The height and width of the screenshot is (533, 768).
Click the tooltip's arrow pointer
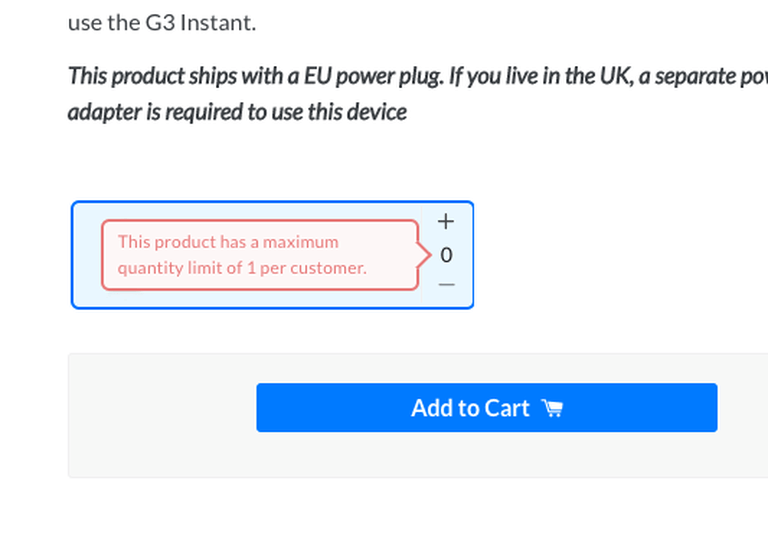(424, 255)
